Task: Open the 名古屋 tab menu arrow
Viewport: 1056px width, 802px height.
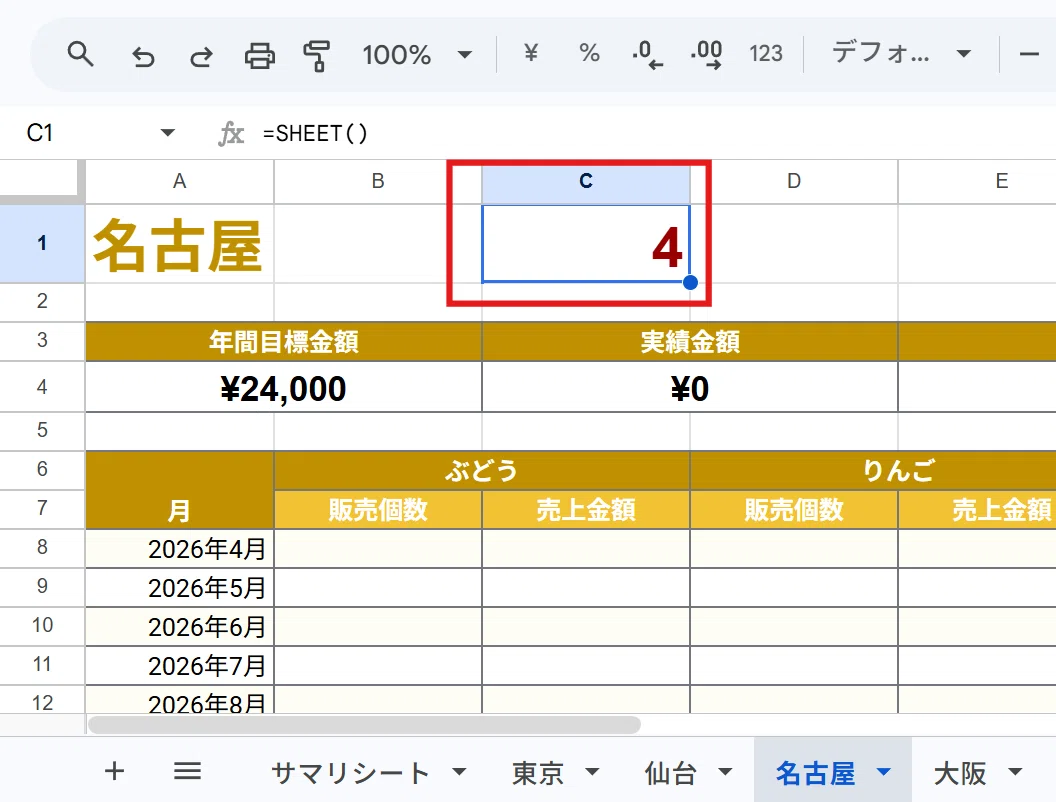Action: point(884,772)
